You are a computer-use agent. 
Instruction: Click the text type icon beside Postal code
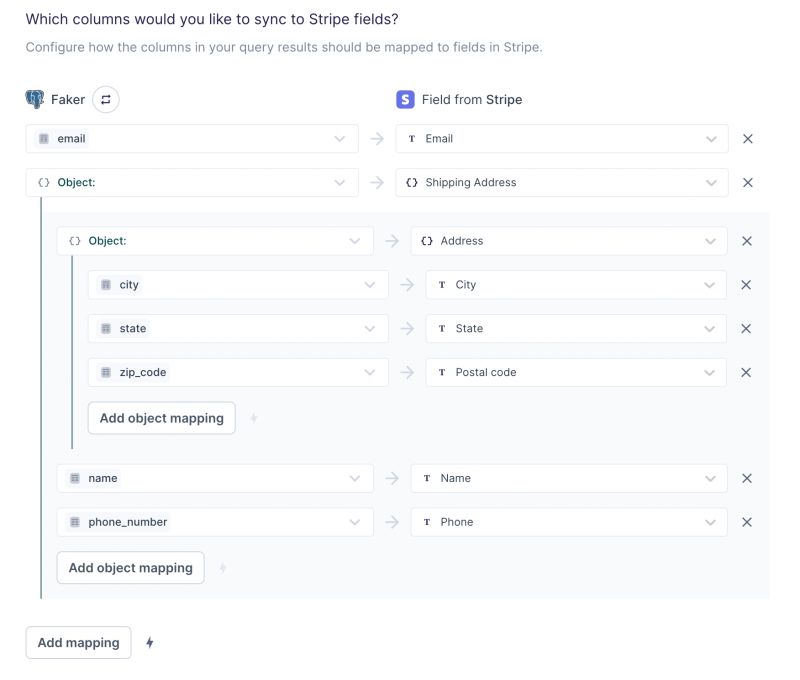pyautogui.click(x=442, y=373)
